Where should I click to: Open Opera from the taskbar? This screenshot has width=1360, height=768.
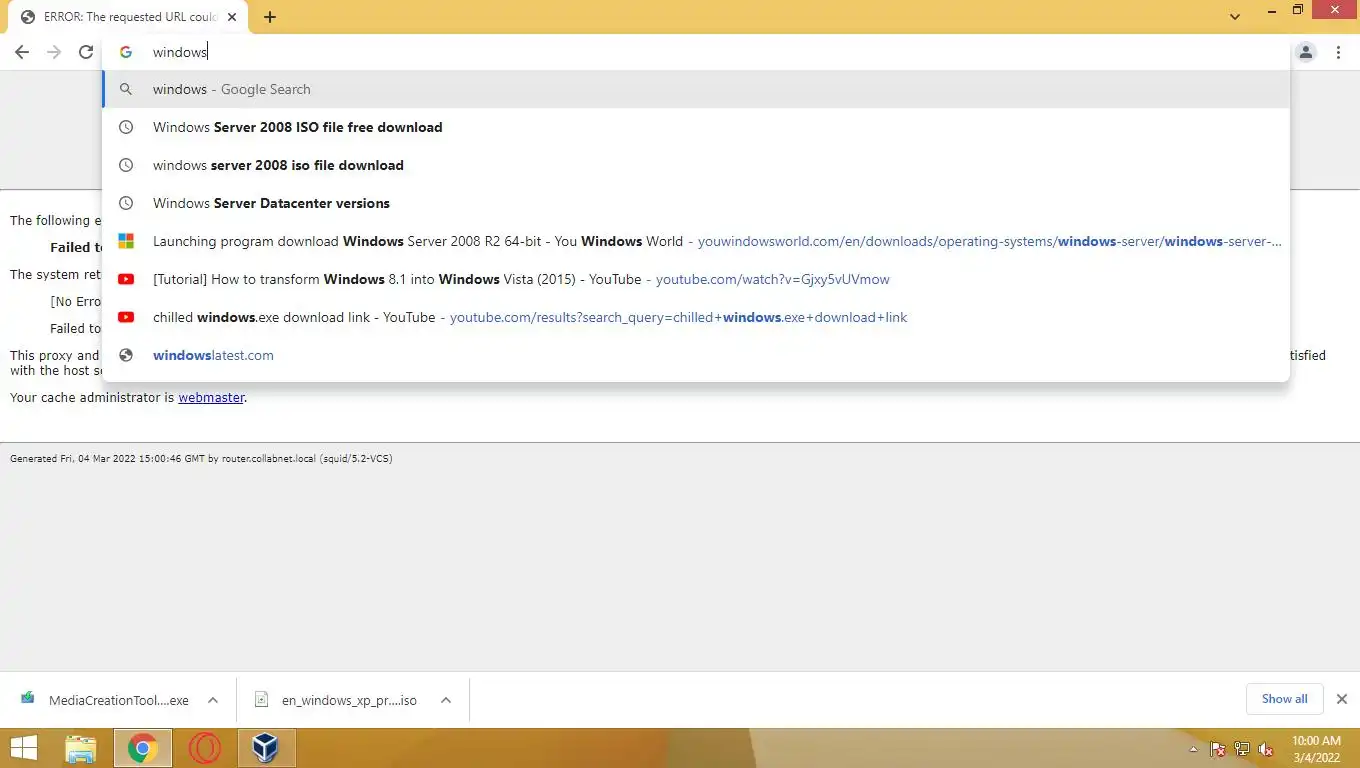coord(204,748)
